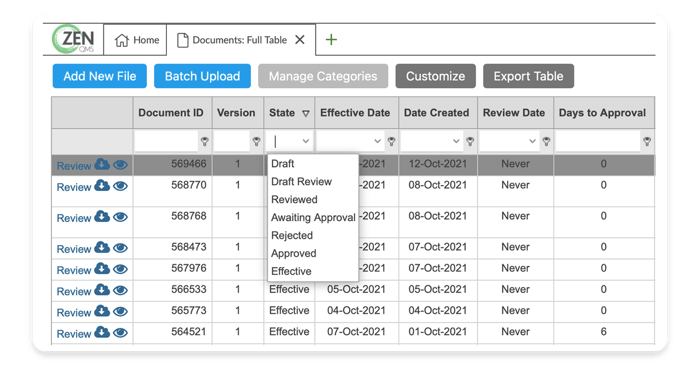Screen dimensions: 700x368
Task: Open the Customize table options
Action: pos(435,76)
